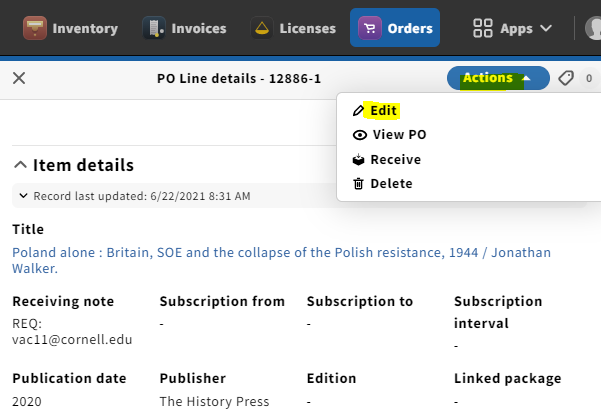Expand the Apps dropdown chevron
Viewport: 601px width, 418px height.
tap(546, 28)
